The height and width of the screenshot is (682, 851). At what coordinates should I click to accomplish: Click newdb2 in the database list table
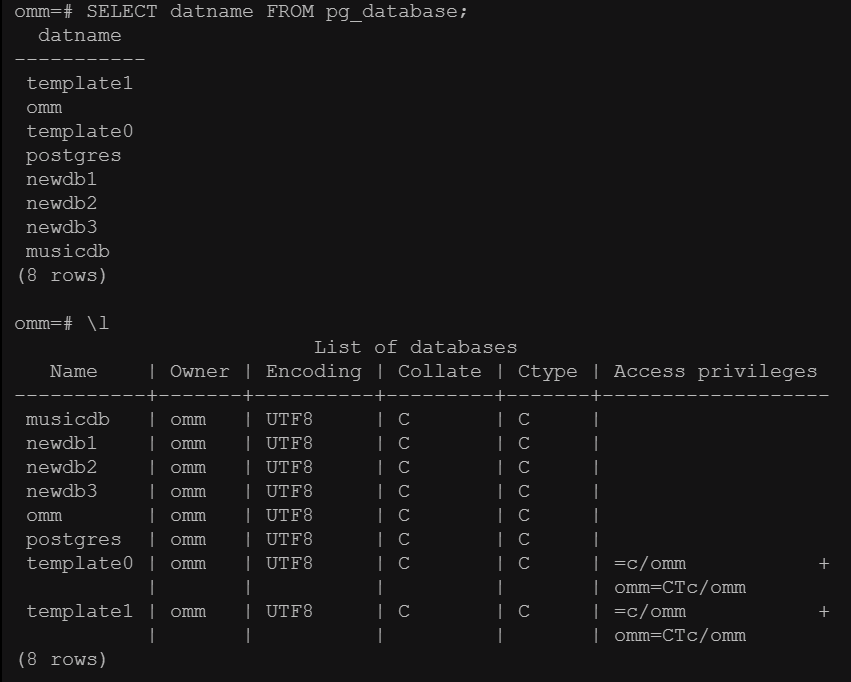pos(61,468)
